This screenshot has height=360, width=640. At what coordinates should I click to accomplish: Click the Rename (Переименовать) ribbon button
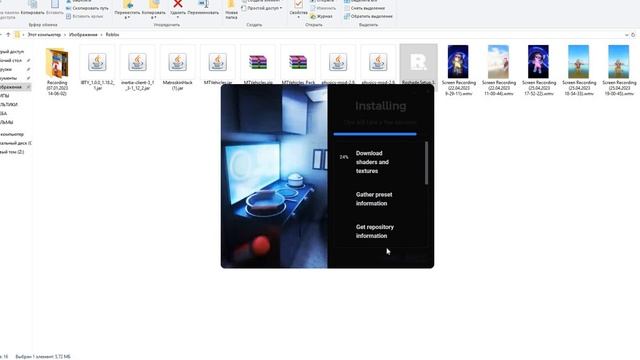pos(203,8)
